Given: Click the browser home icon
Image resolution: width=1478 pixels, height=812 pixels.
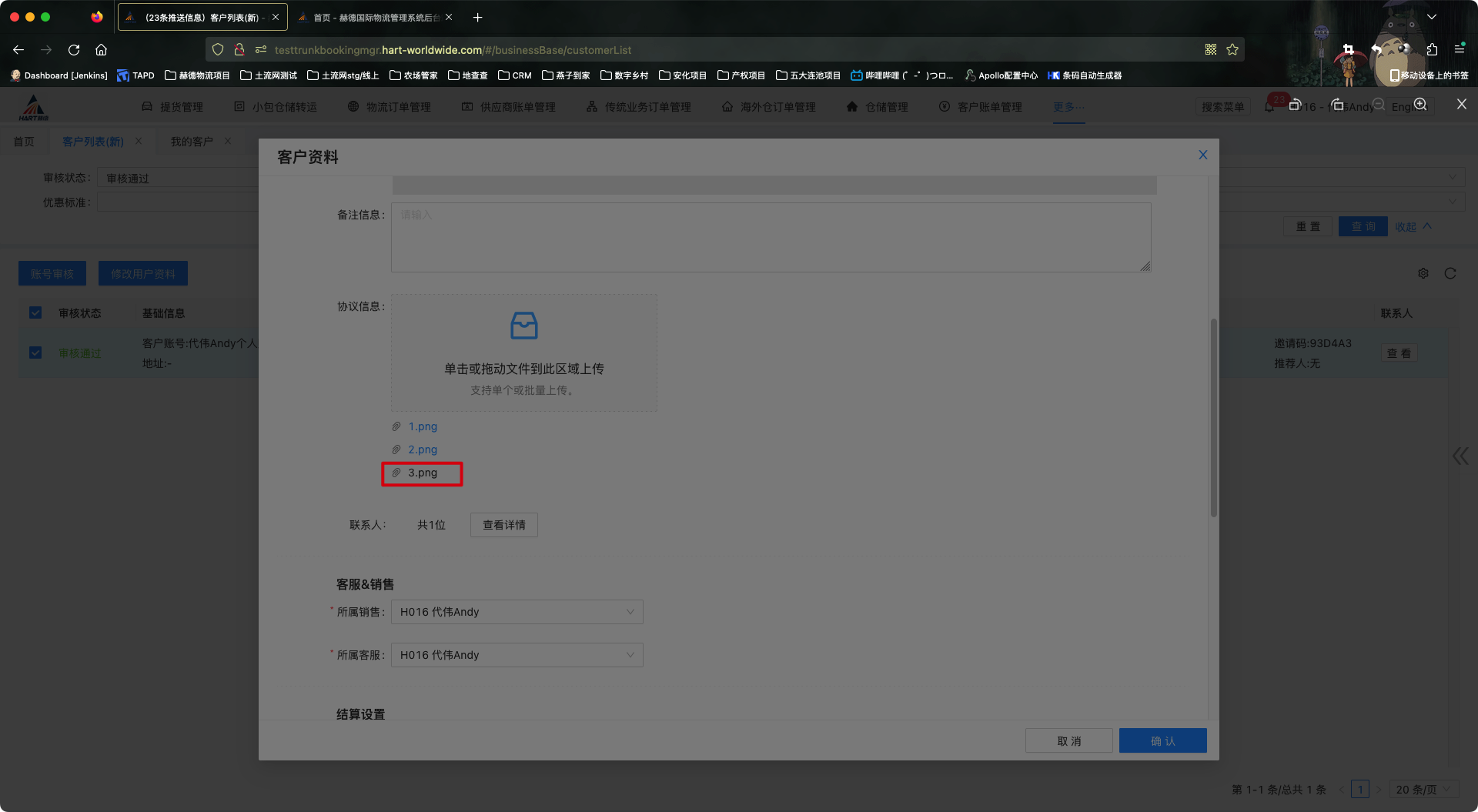Looking at the screenshot, I should point(101,50).
